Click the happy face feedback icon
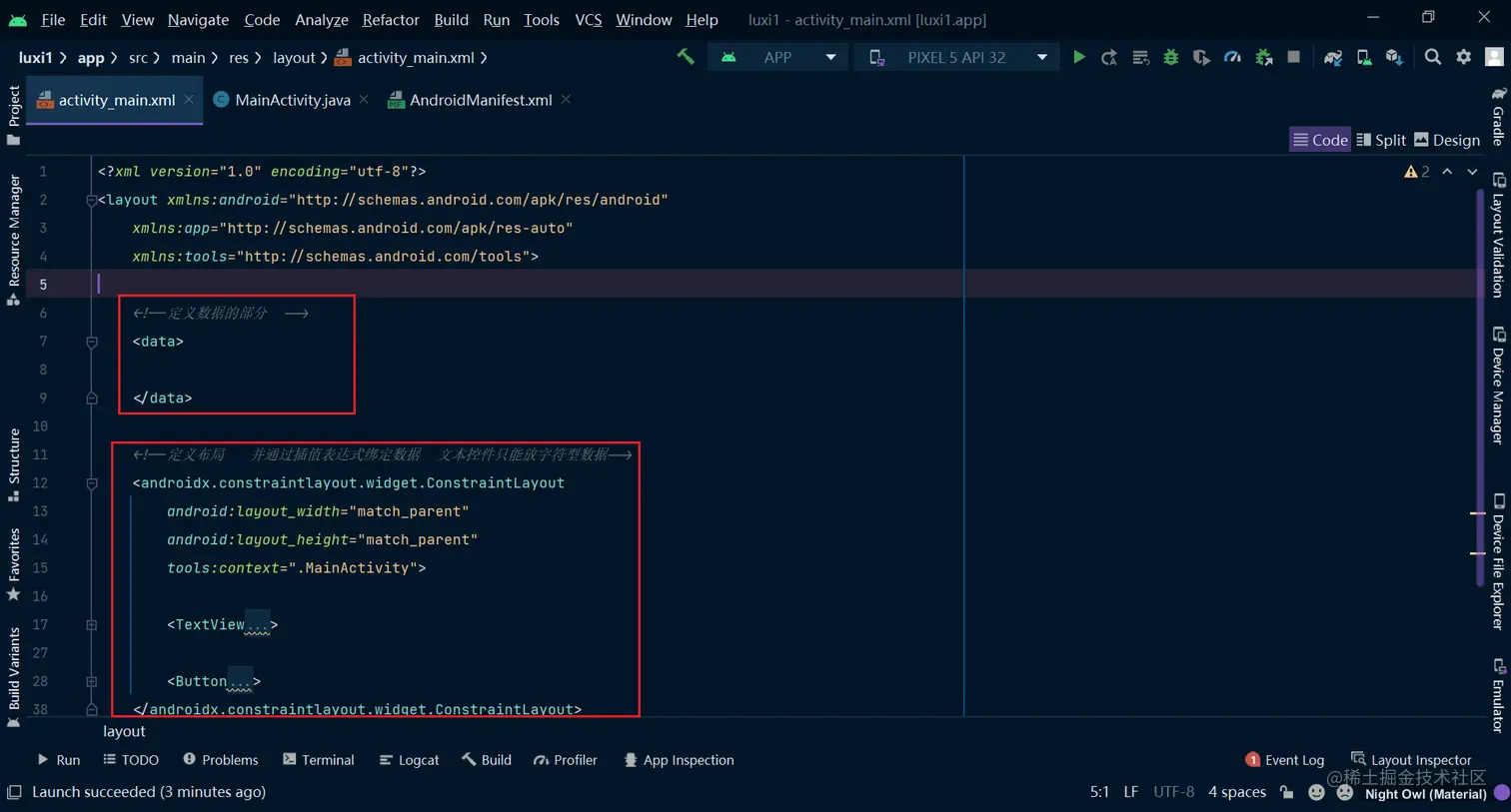Image resolution: width=1511 pixels, height=812 pixels. pyautogui.click(x=1317, y=792)
